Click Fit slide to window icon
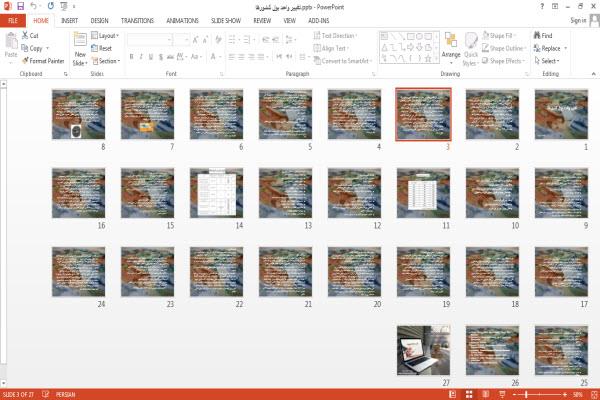Image resolution: width=600 pixels, height=400 pixels. click(x=594, y=394)
